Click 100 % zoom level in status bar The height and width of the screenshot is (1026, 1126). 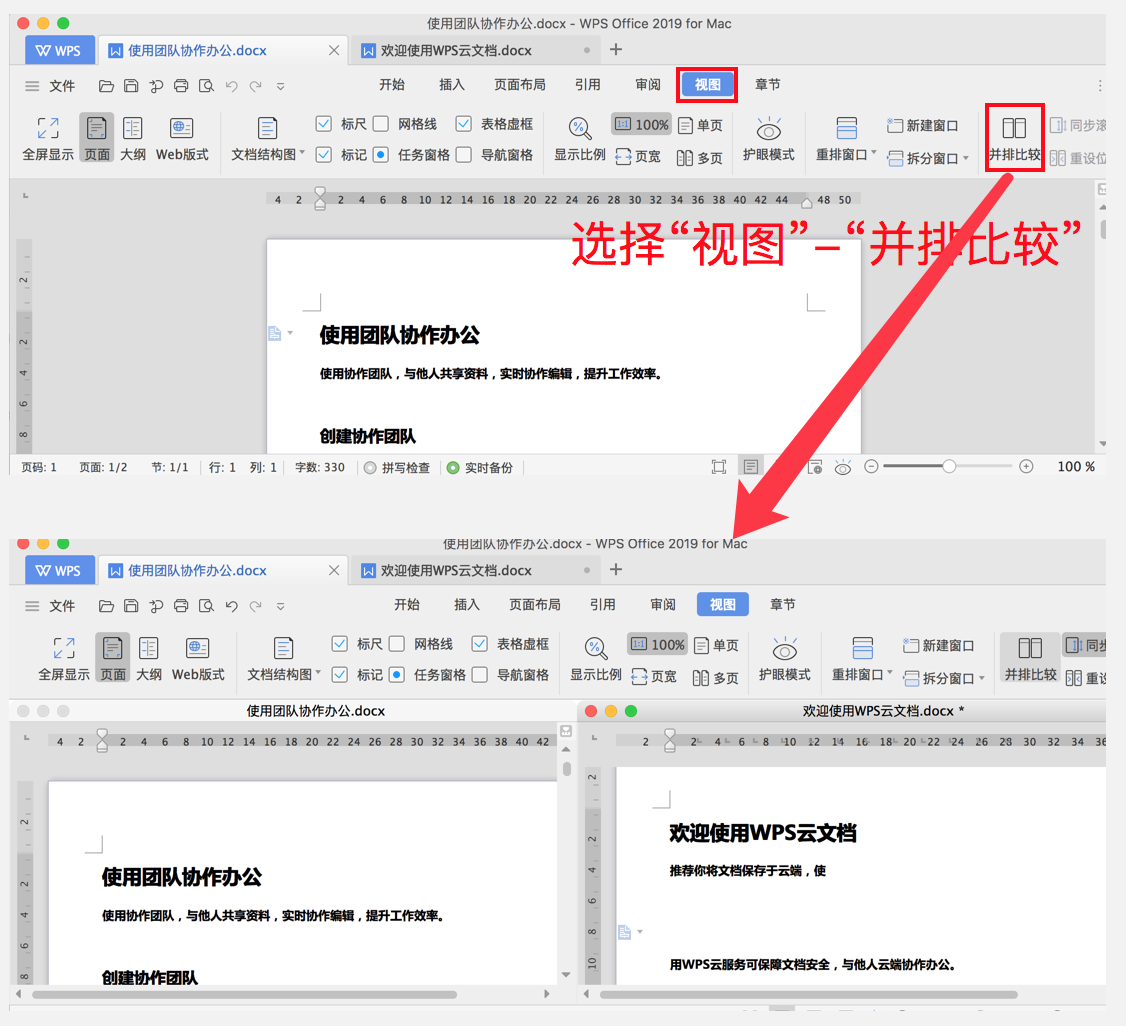1076,467
